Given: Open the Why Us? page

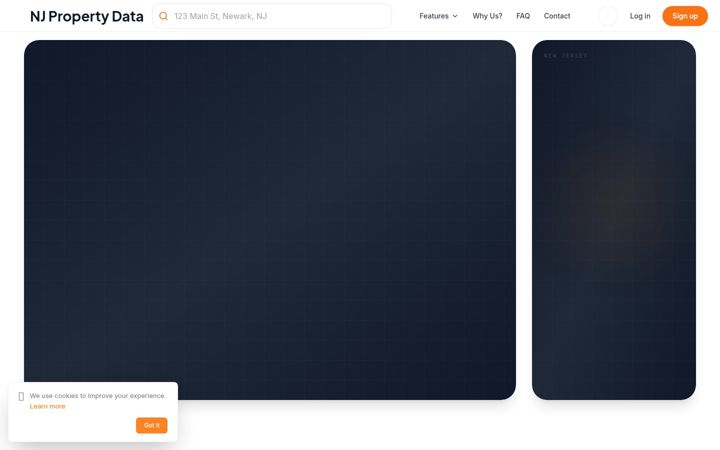Looking at the screenshot, I should click(487, 16).
